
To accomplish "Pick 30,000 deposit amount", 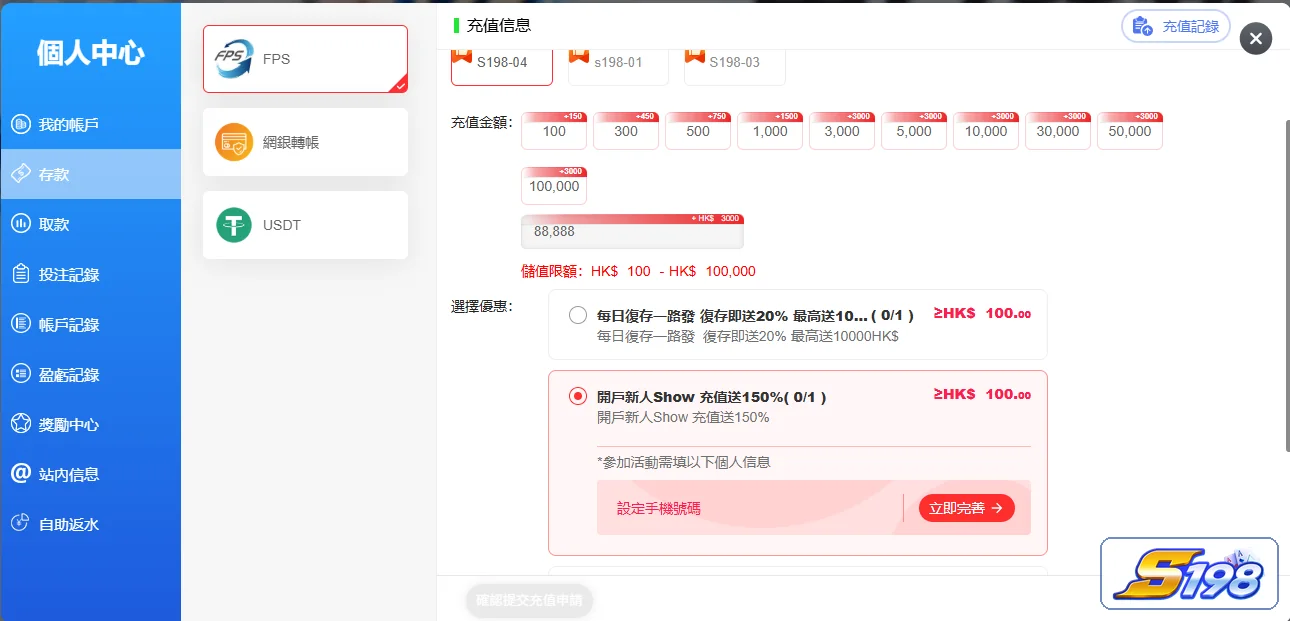I will pos(1058,131).
